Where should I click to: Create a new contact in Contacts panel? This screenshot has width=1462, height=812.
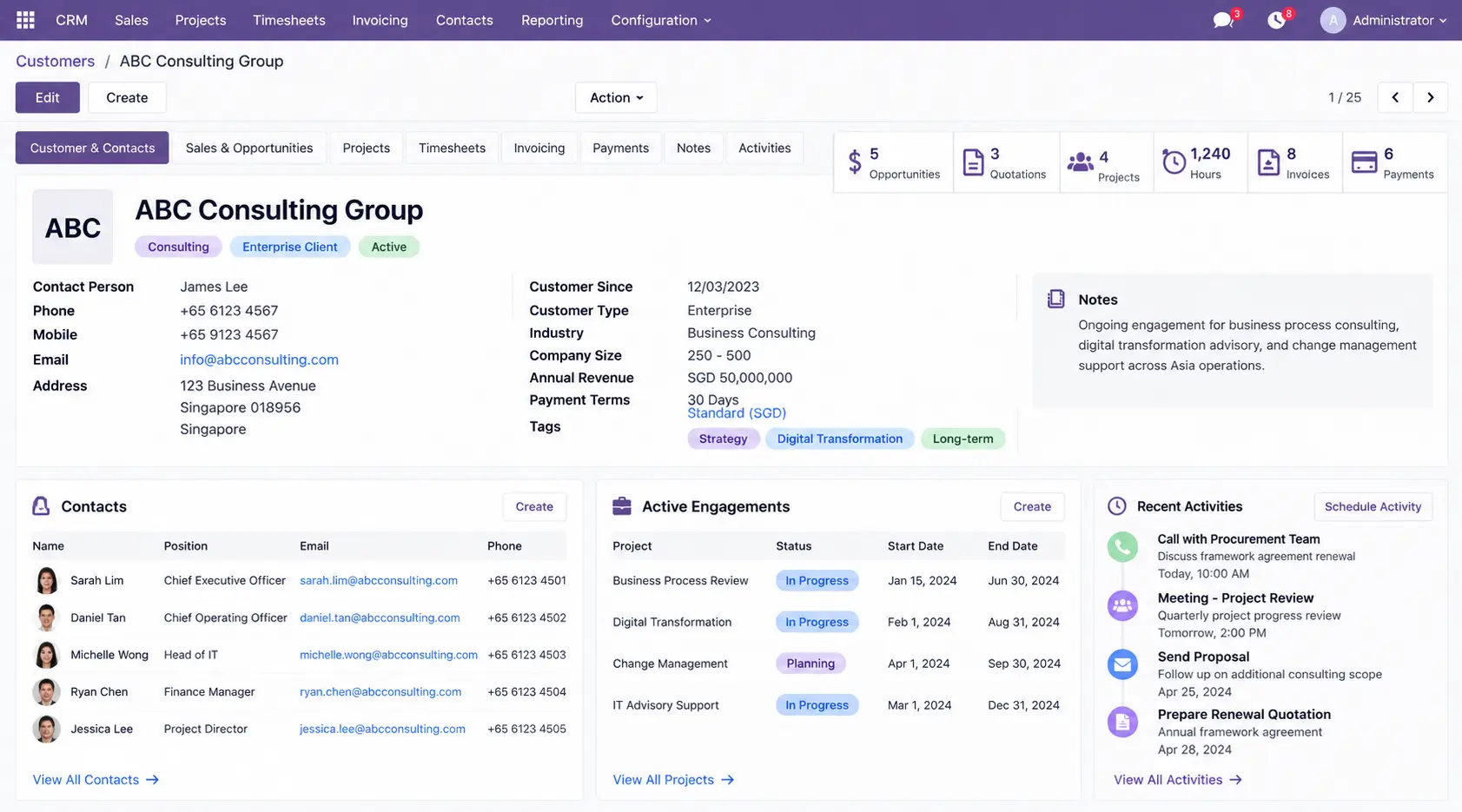pyautogui.click(x=534, y=506)
